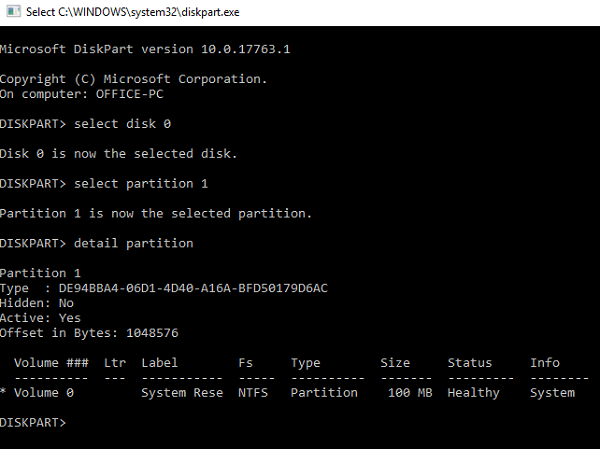Click the 100 MB size value

coord(408,393)
